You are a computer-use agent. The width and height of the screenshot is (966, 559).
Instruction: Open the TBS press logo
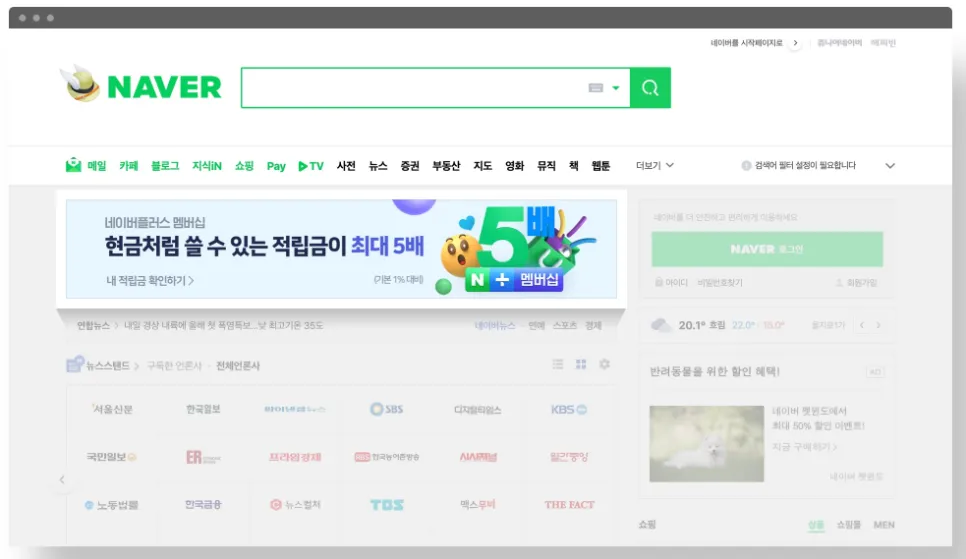387,505
